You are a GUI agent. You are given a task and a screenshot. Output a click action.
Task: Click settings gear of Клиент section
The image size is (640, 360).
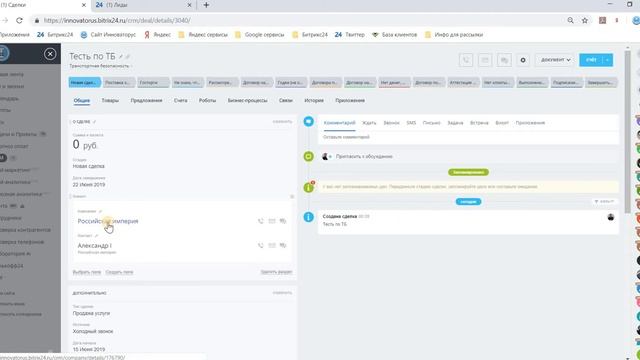292,197
